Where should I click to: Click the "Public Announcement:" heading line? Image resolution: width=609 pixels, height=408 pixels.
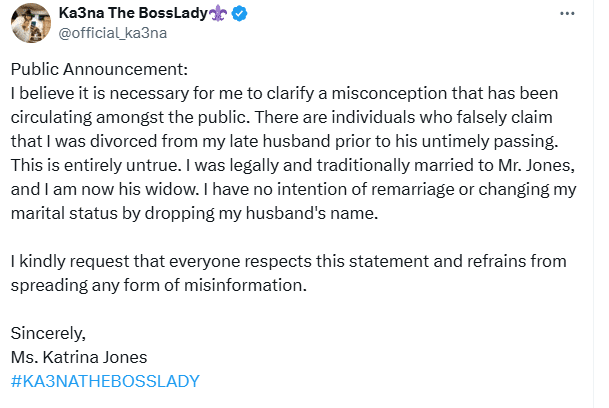click(x=99, y=70)
